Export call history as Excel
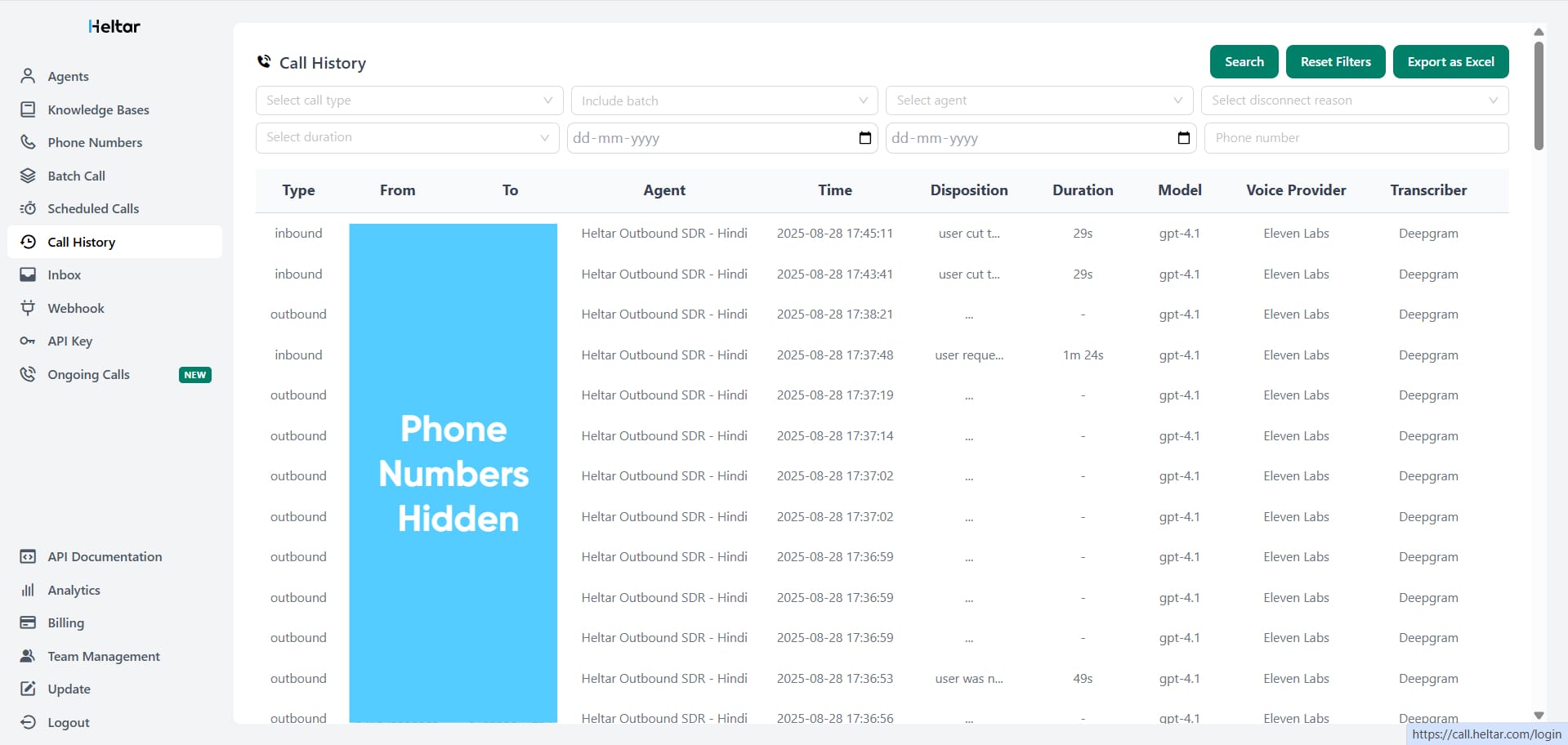The height and width of the screenshot is (745, 1568). coord(1450,61)
